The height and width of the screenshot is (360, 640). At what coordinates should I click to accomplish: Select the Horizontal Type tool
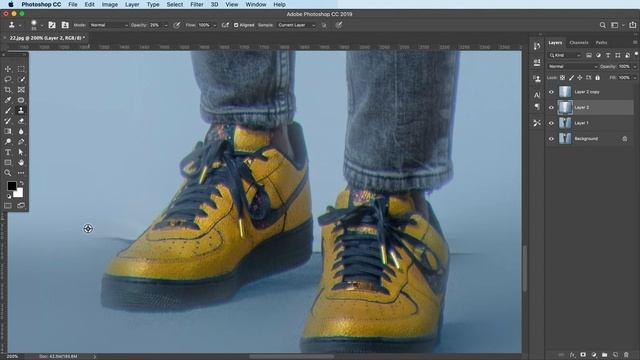8,152
